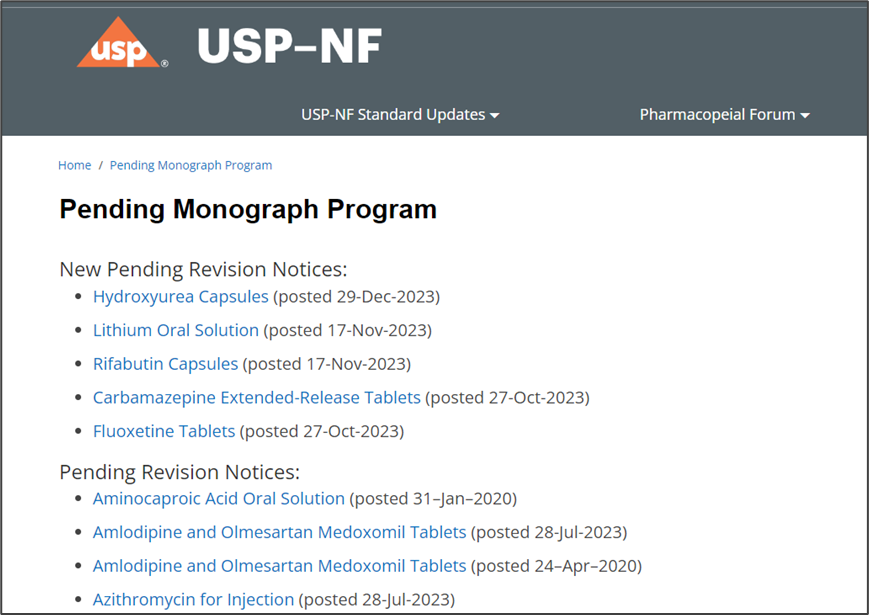
Task: View Azithromycin for Injection notice
Action: pos(193,600)
